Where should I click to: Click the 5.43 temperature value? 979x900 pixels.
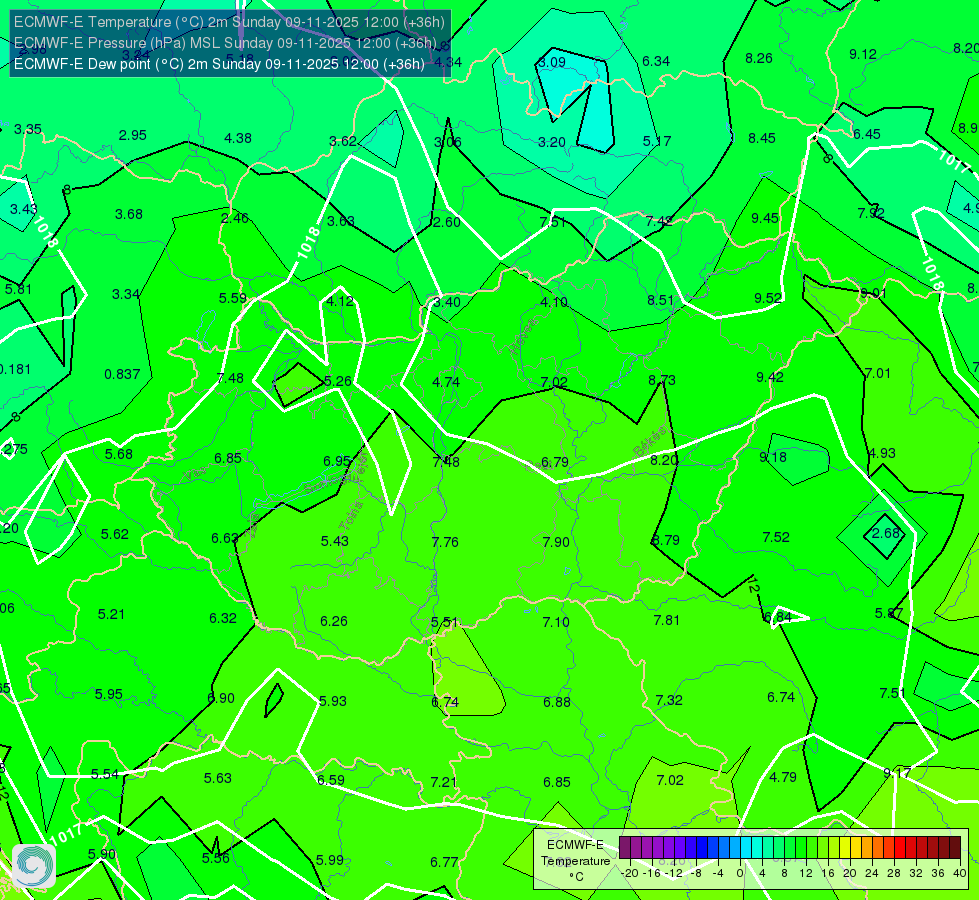335,541
